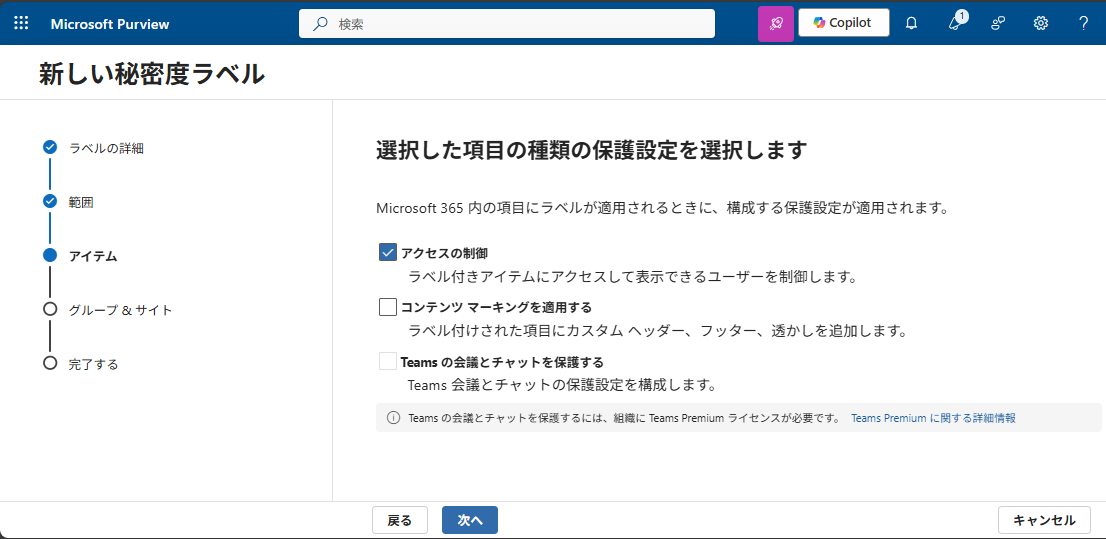
Task: Open the notifications bell
Action: (911, 23)
